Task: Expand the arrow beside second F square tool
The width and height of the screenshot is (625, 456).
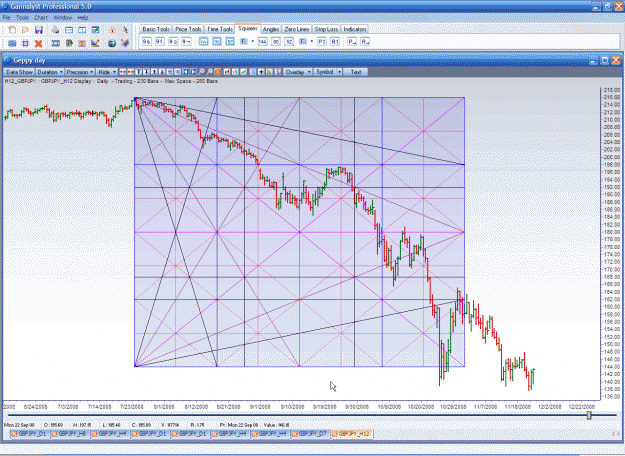Action: point(311,41)
